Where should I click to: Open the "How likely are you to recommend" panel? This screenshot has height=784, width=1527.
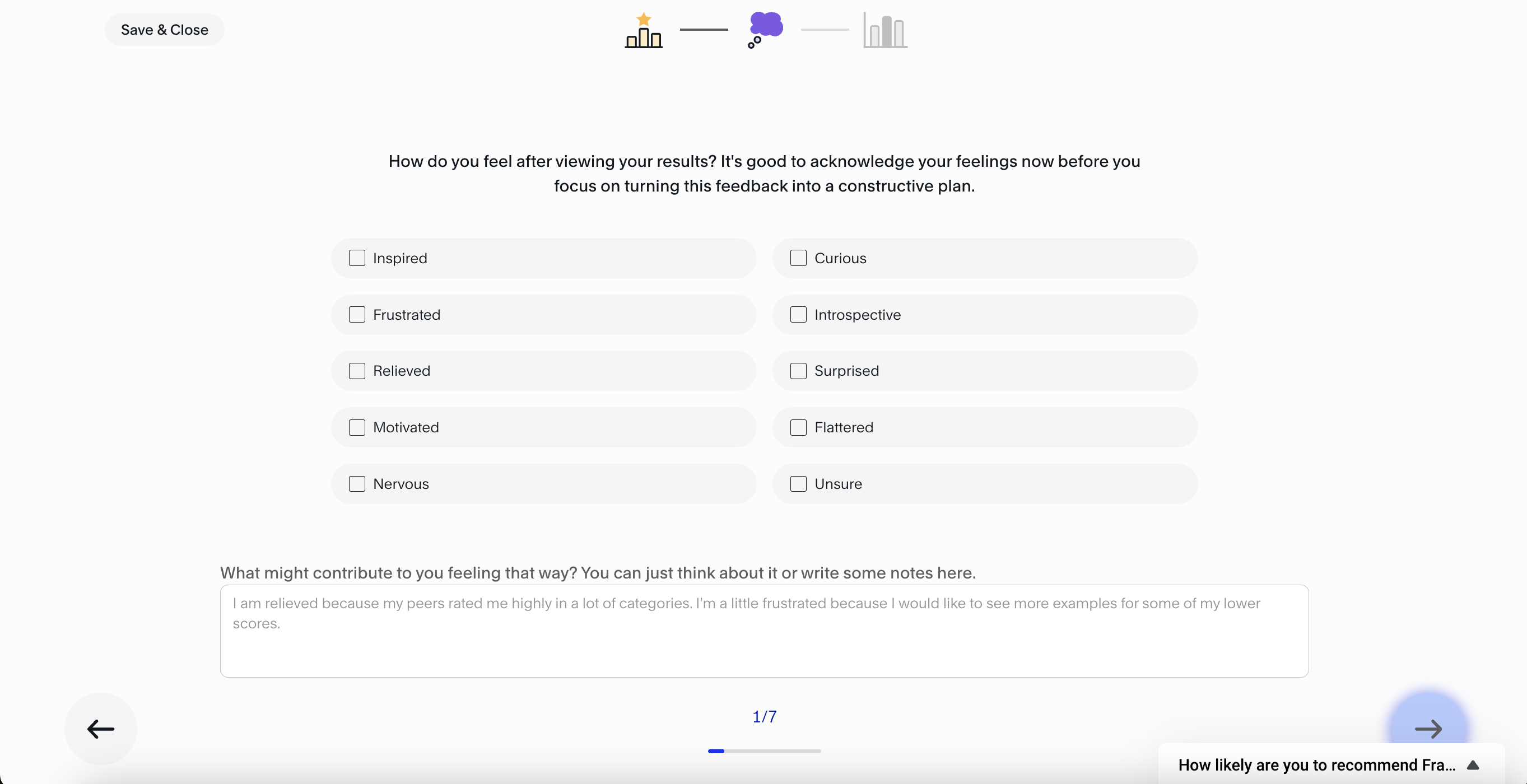1316,765
